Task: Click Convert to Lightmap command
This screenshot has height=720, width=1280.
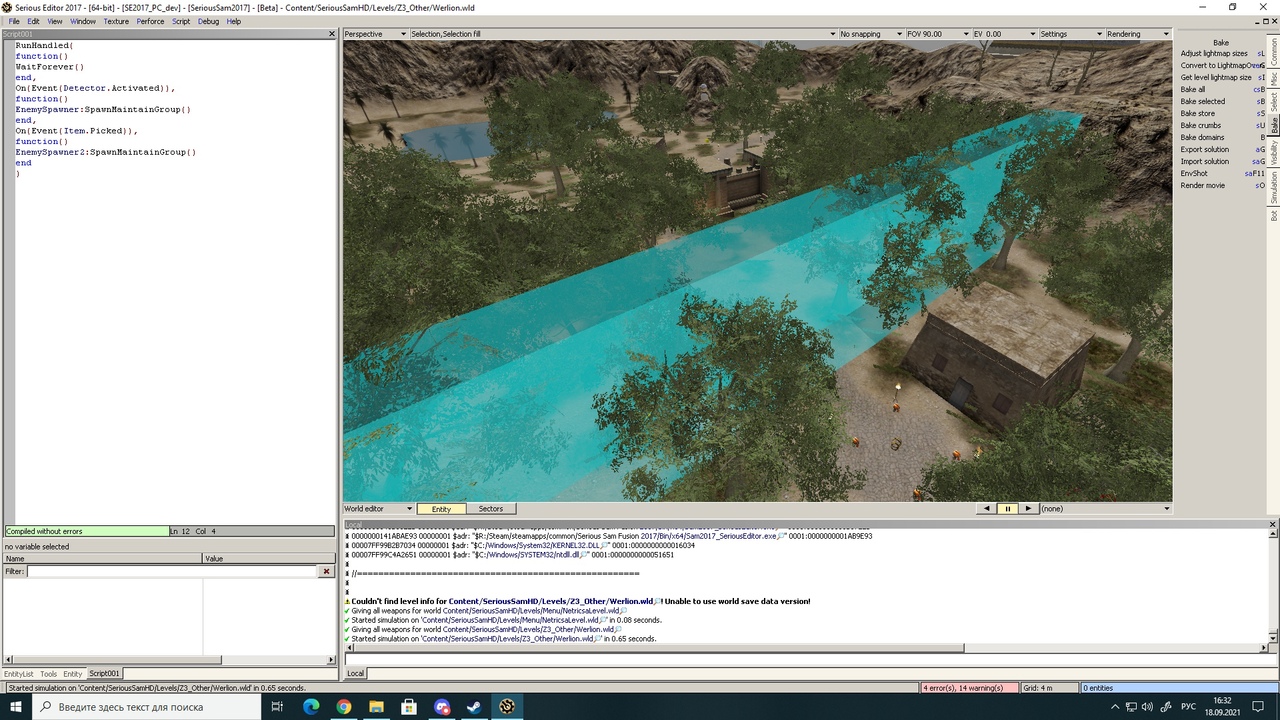Action: point(1222,66)
